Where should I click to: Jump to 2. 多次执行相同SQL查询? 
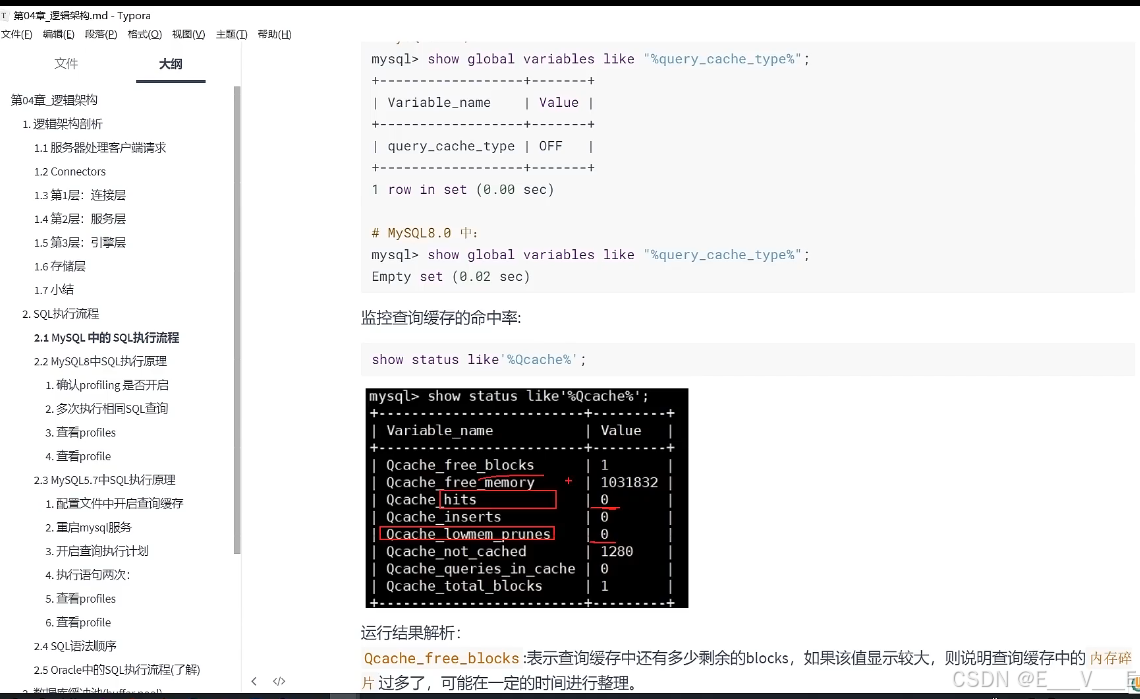[x=106, y=409]
